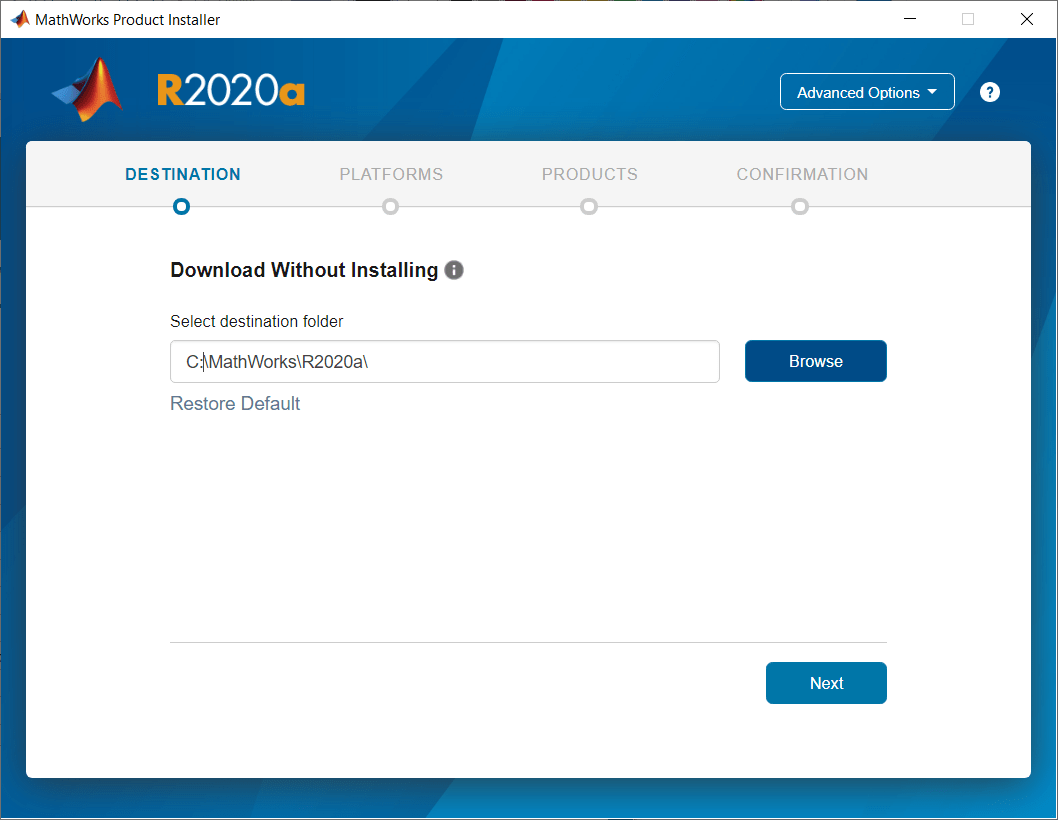Click the R2020a release logo
1058x820 pixels.
[230, 88]
